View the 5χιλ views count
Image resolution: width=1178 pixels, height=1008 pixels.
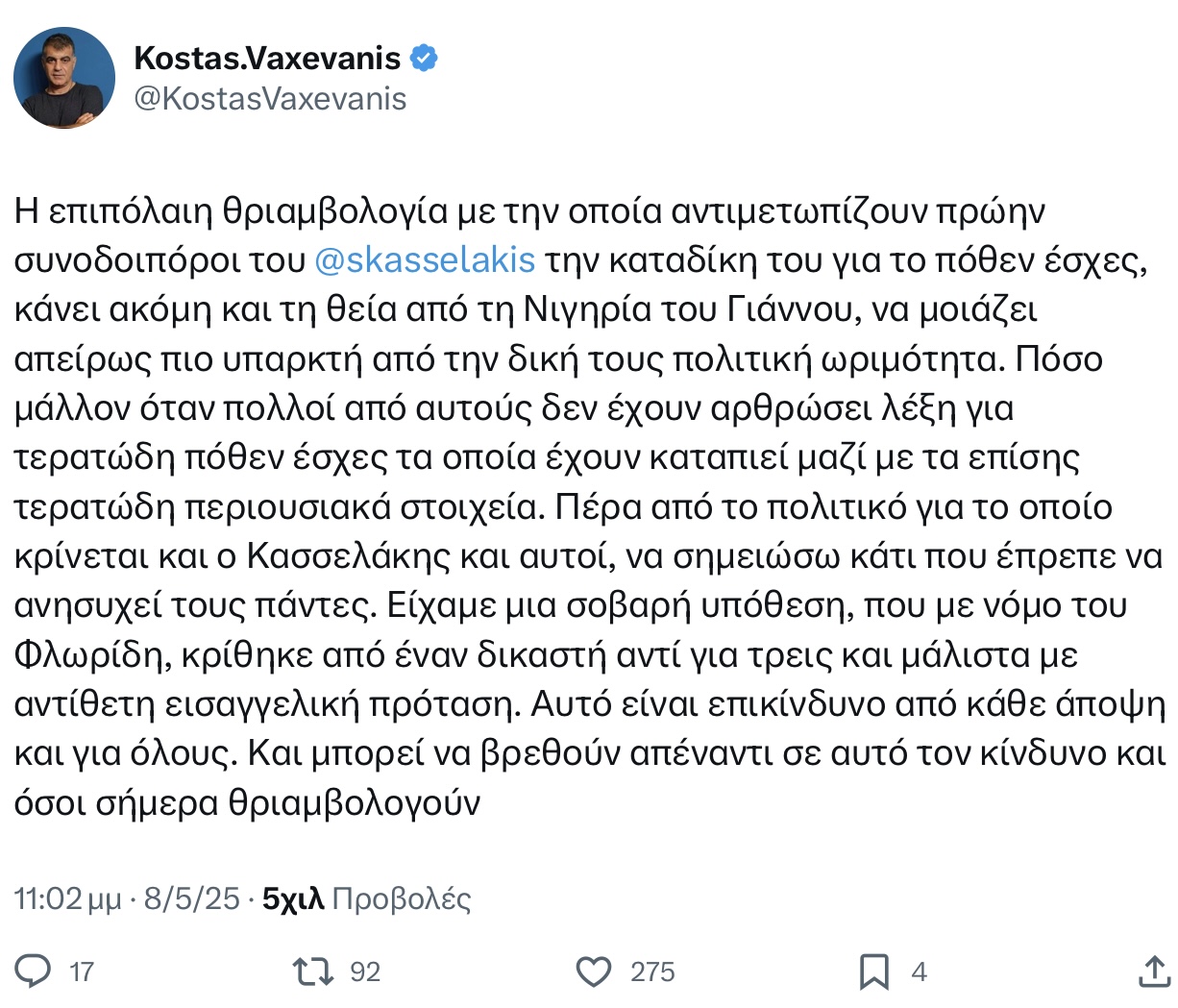tap(293, 898)
